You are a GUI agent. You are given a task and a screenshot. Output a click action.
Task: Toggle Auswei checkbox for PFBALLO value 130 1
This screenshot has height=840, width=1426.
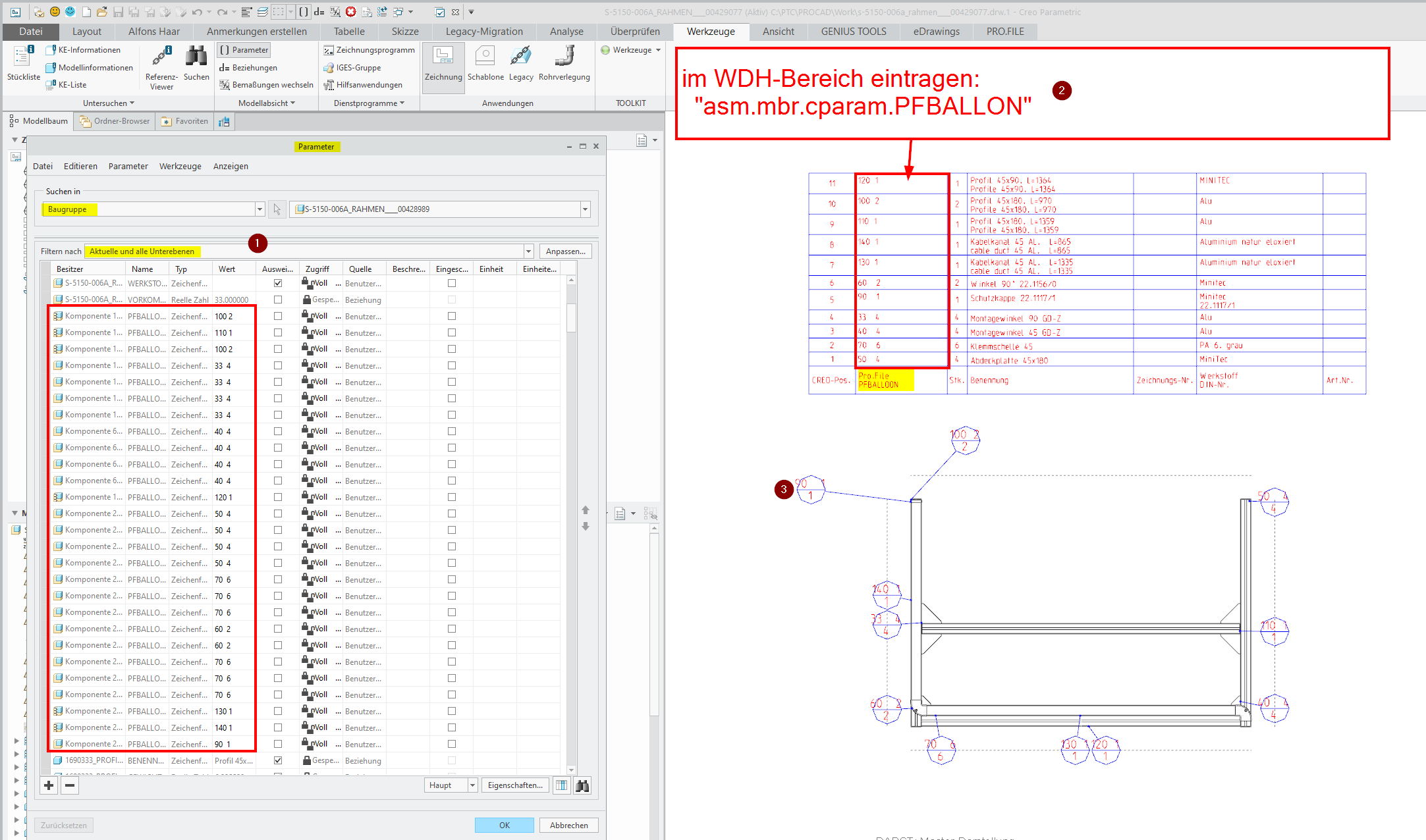pyautogui.click(x=278, y=711)
